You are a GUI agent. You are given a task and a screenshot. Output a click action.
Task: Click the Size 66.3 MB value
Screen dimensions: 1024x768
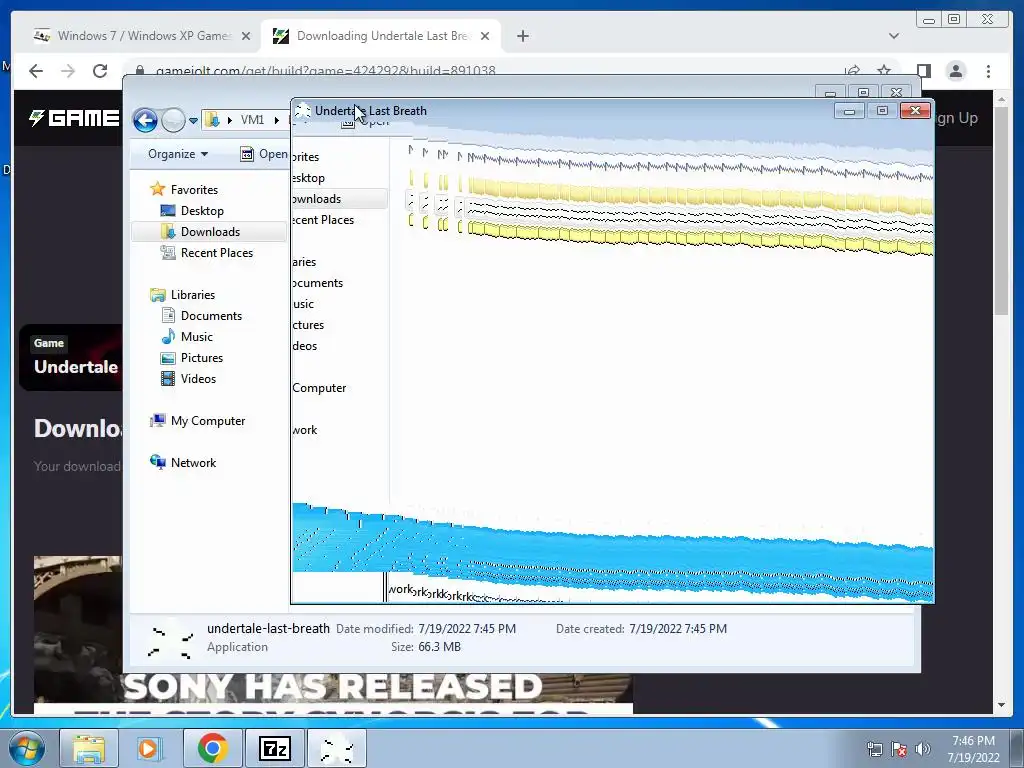pos(439,647)
